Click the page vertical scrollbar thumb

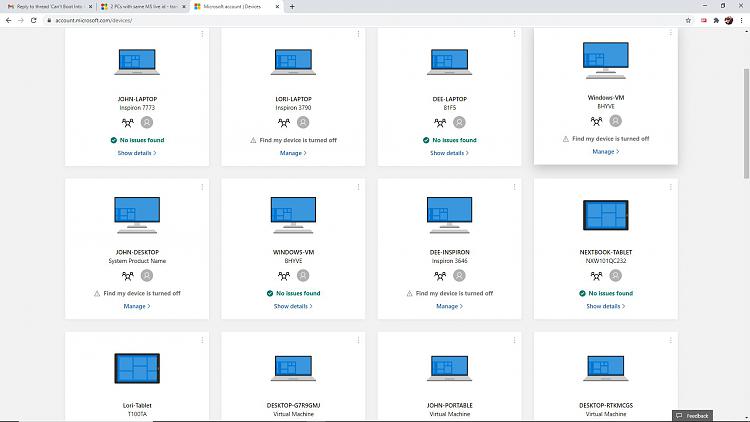(746, 123)
